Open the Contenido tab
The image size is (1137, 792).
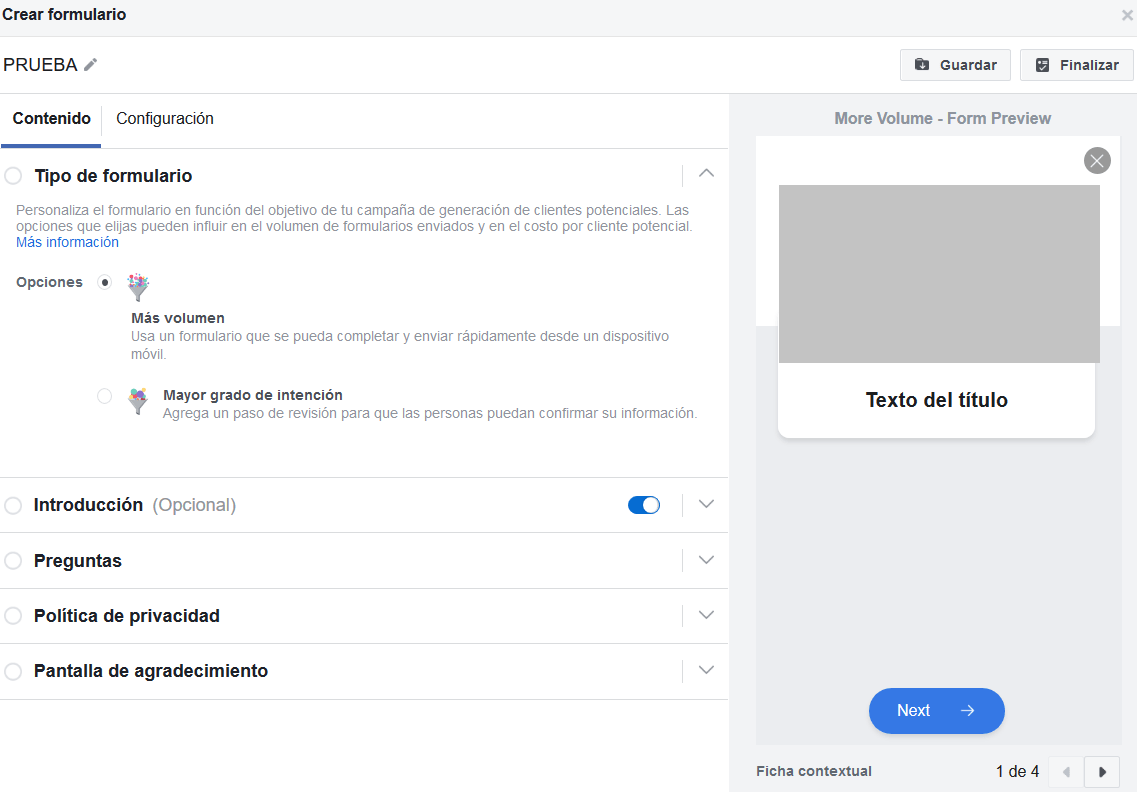click(51, 118)
